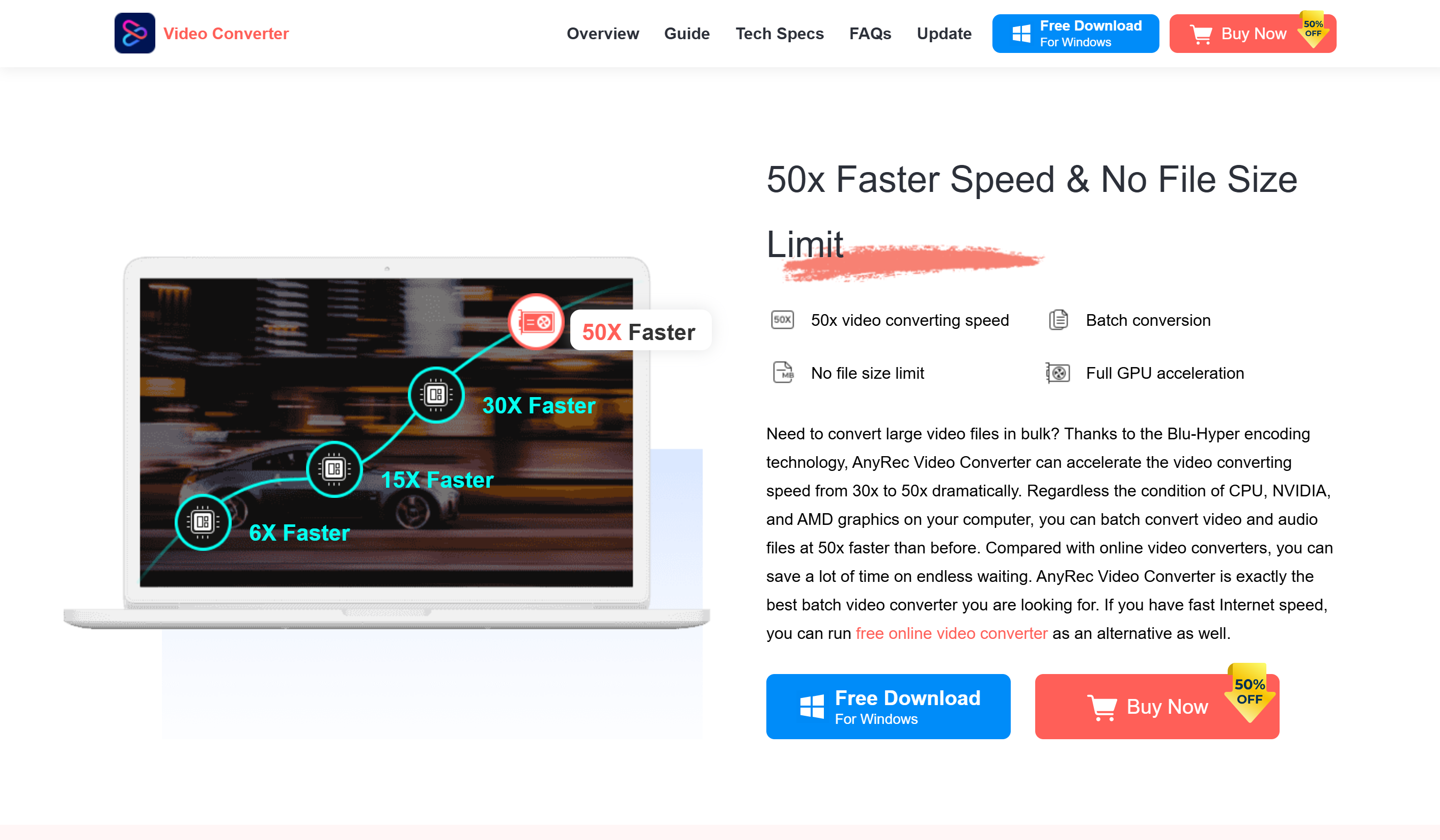Click the Video Converter logo icon

(x=135, y=33)
